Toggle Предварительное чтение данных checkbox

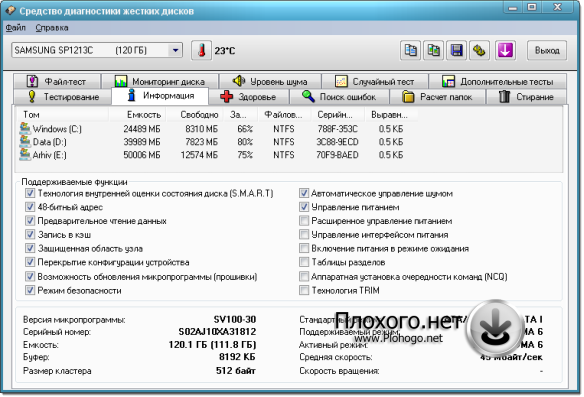[30, 221]
